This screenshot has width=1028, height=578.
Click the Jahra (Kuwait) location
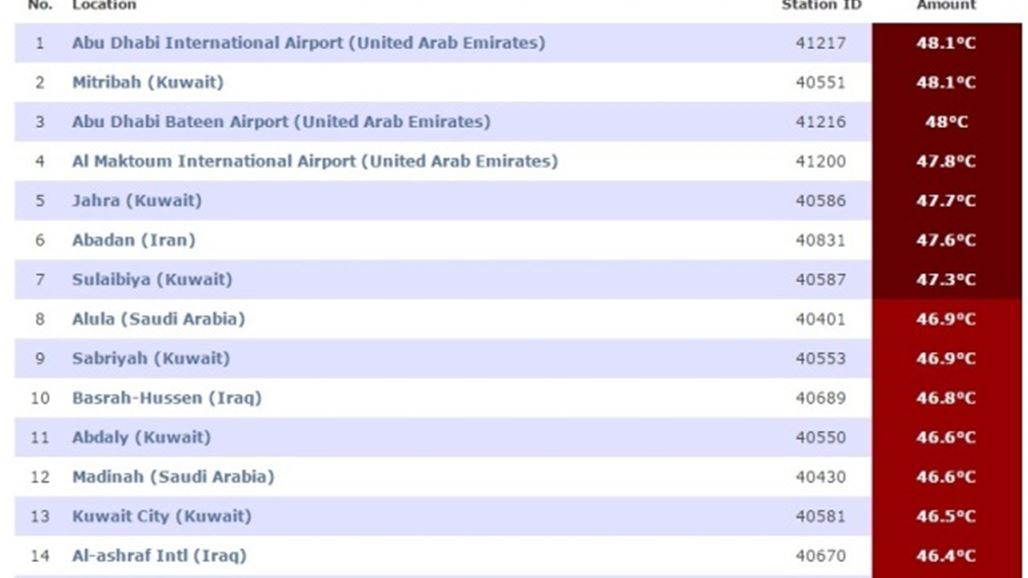coord(137,201)
